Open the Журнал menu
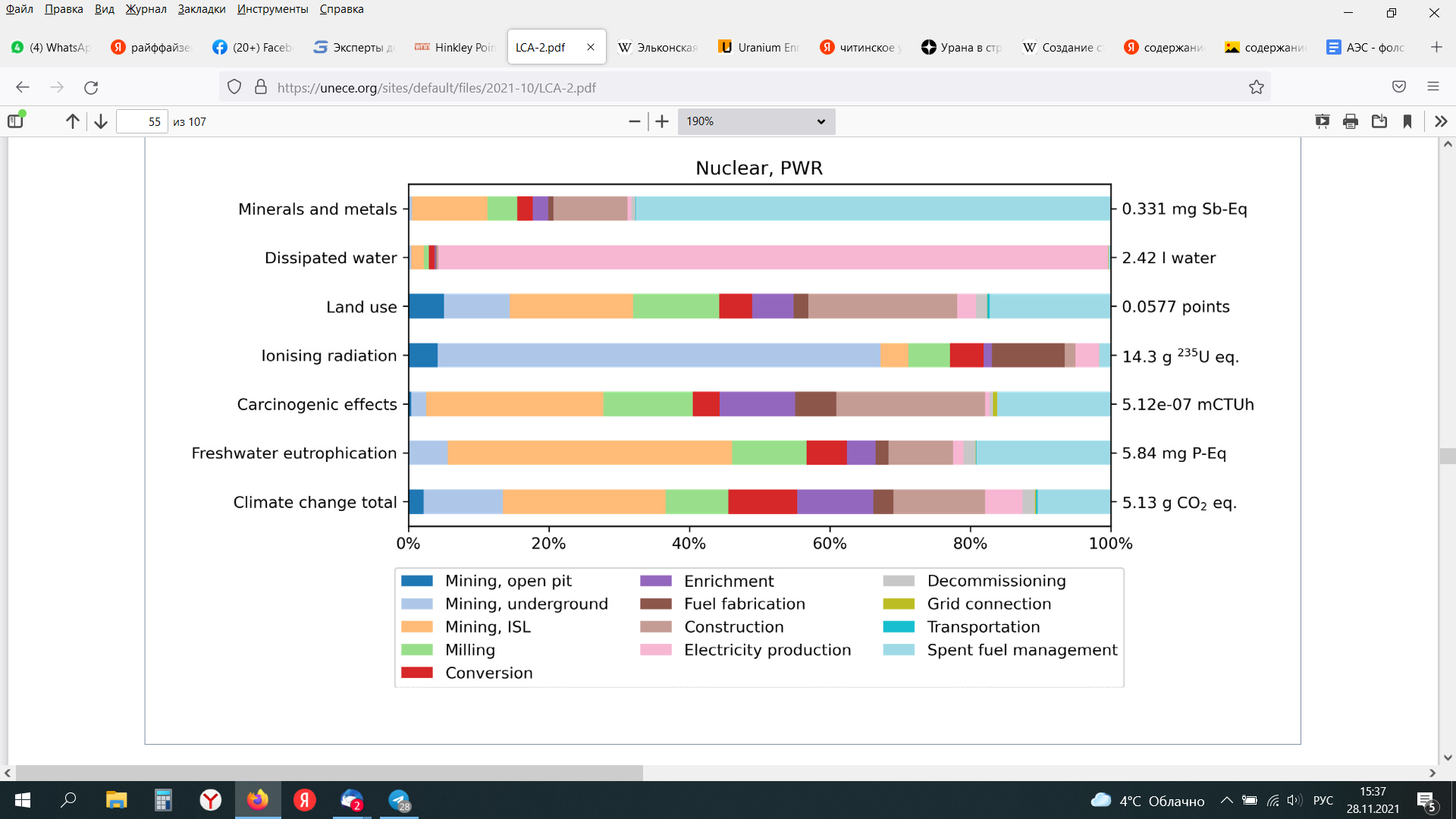This screenshot has height=819, width=1456. click(x=146, y=9)
